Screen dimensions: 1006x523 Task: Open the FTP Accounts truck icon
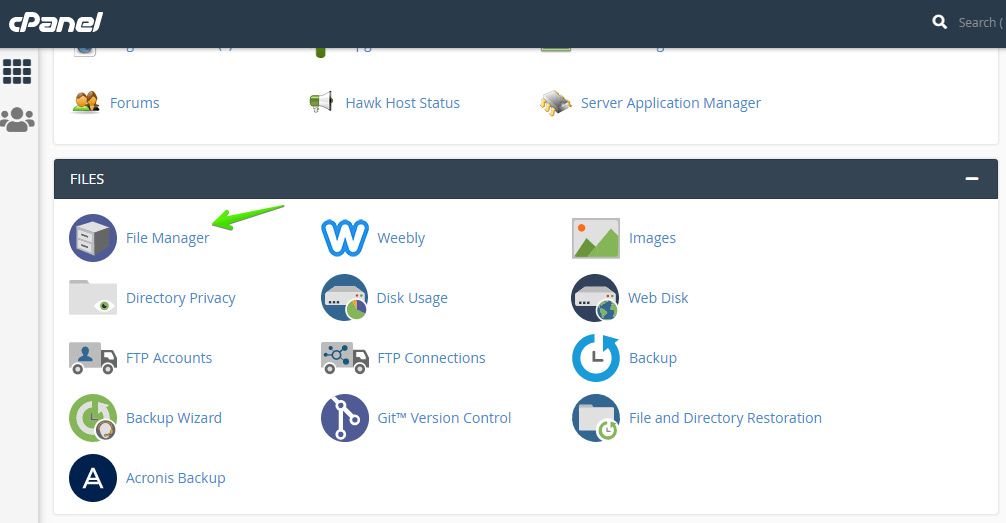tap(93, 358)
